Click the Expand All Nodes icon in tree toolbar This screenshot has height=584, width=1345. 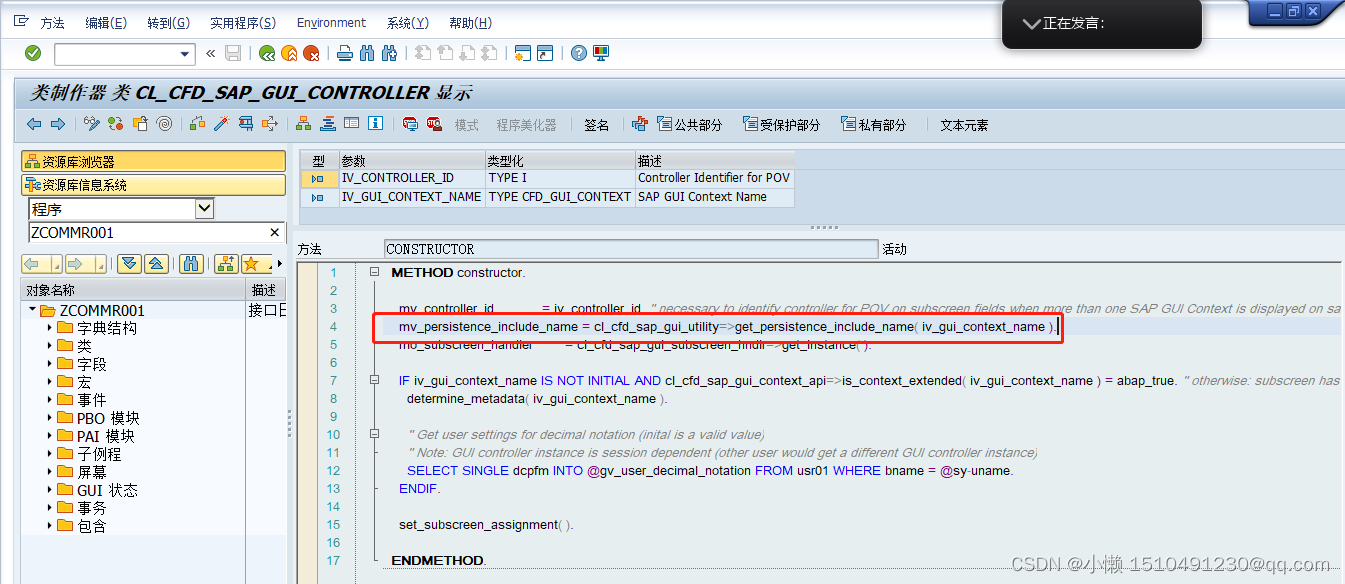[x=129, y=264]
